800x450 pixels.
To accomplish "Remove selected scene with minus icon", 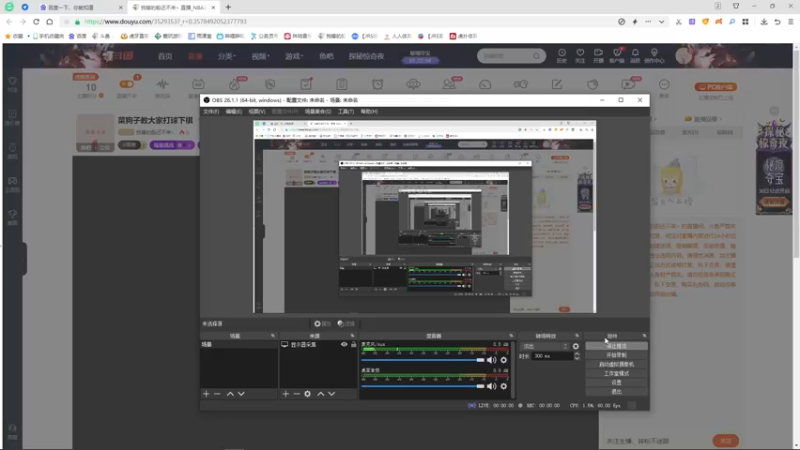I will pyautogui.click(x=217, y=394).
